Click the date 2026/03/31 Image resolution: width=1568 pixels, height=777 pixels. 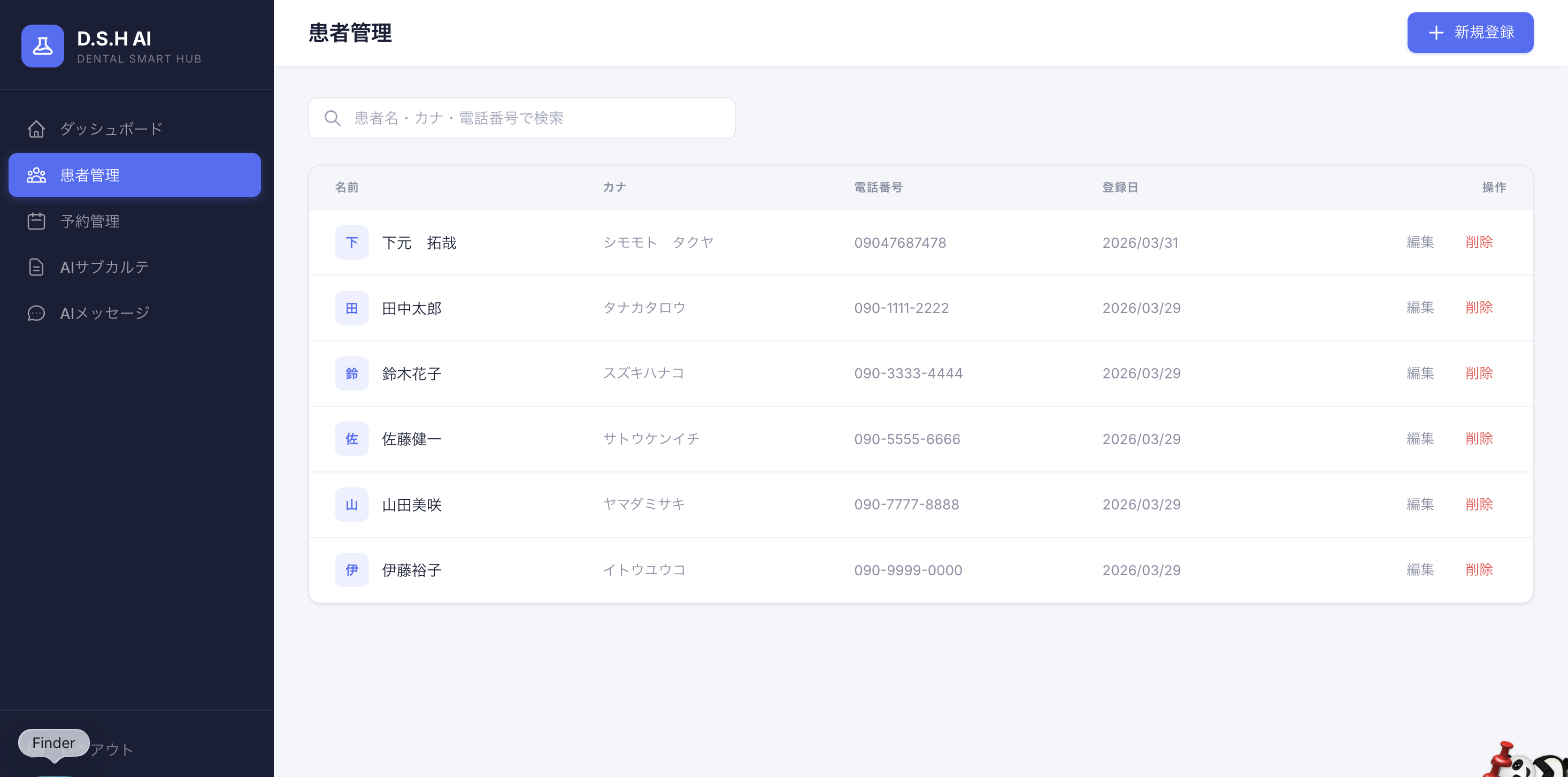point(1141,243)
